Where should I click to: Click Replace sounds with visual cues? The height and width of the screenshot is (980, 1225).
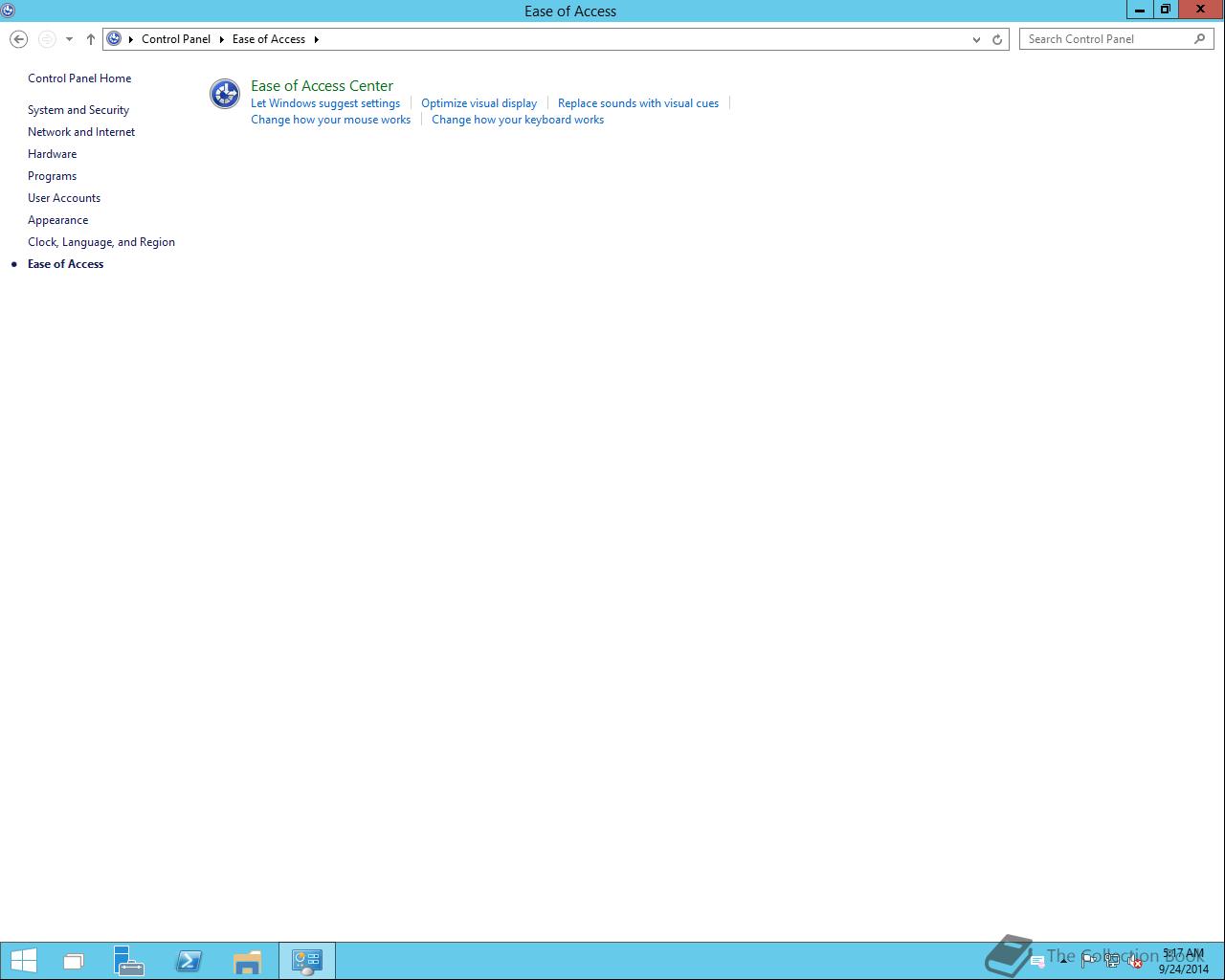click(x=638, y=103)
